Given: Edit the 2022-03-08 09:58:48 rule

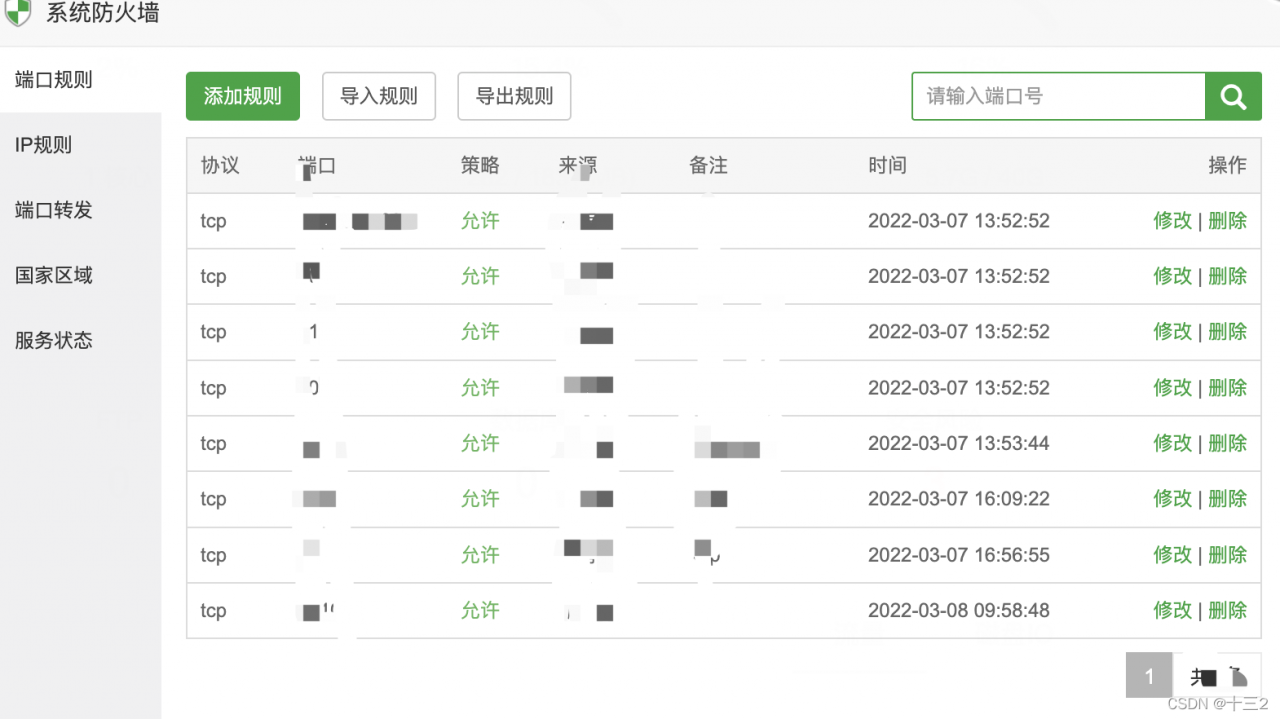Looking at the screenshot, I should [x=1172, y=610].
